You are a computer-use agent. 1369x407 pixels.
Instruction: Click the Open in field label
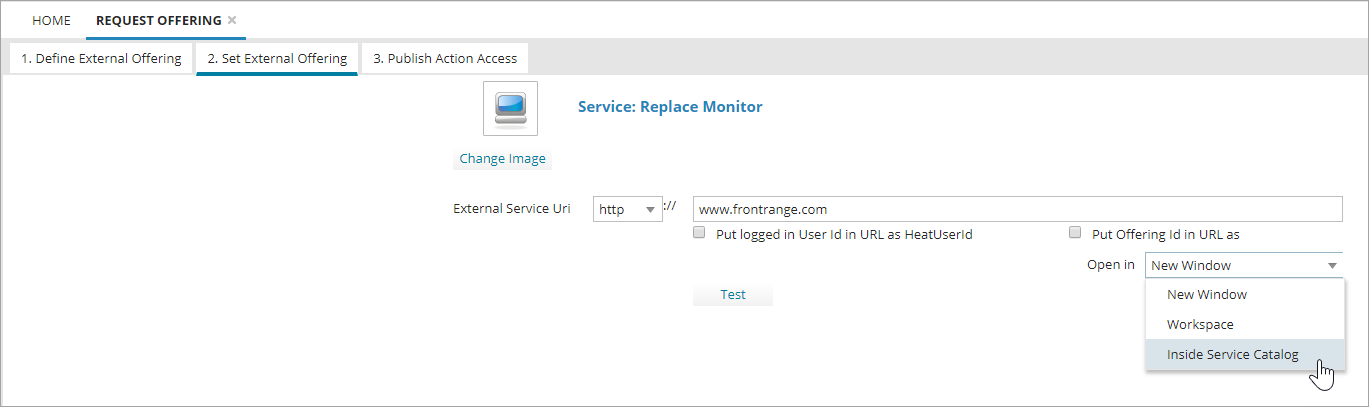pyautogui.click(x=1110, y=265)
